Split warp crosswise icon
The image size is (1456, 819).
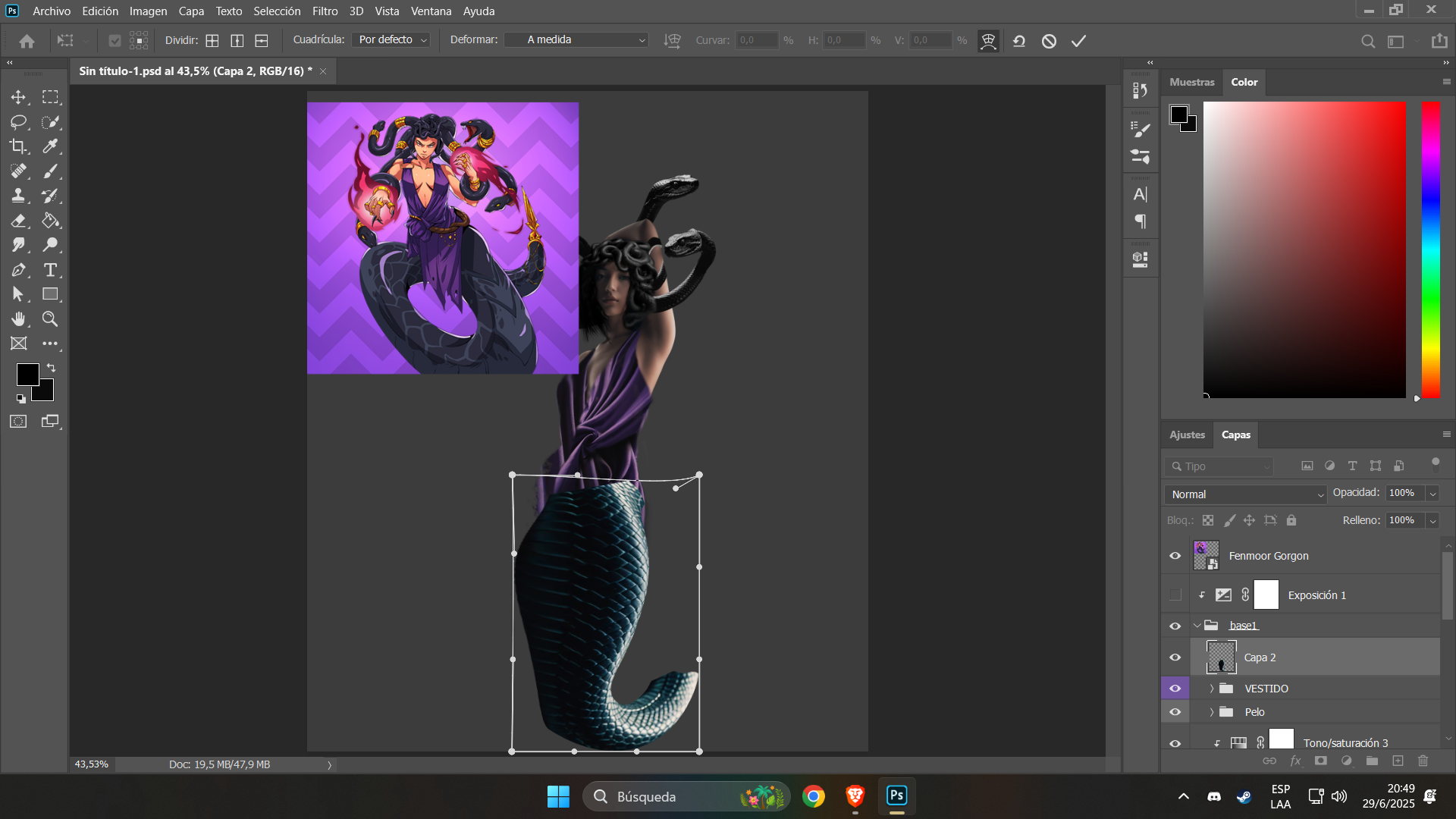212,40
